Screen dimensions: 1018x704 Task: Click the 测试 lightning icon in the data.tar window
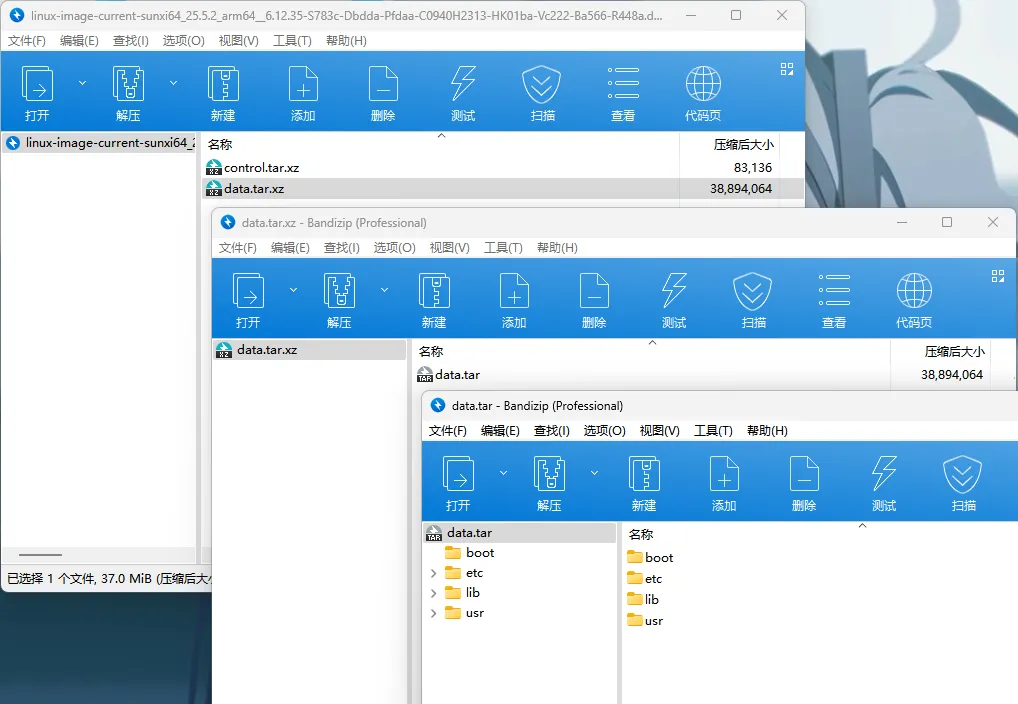click(x=883, y=475)
